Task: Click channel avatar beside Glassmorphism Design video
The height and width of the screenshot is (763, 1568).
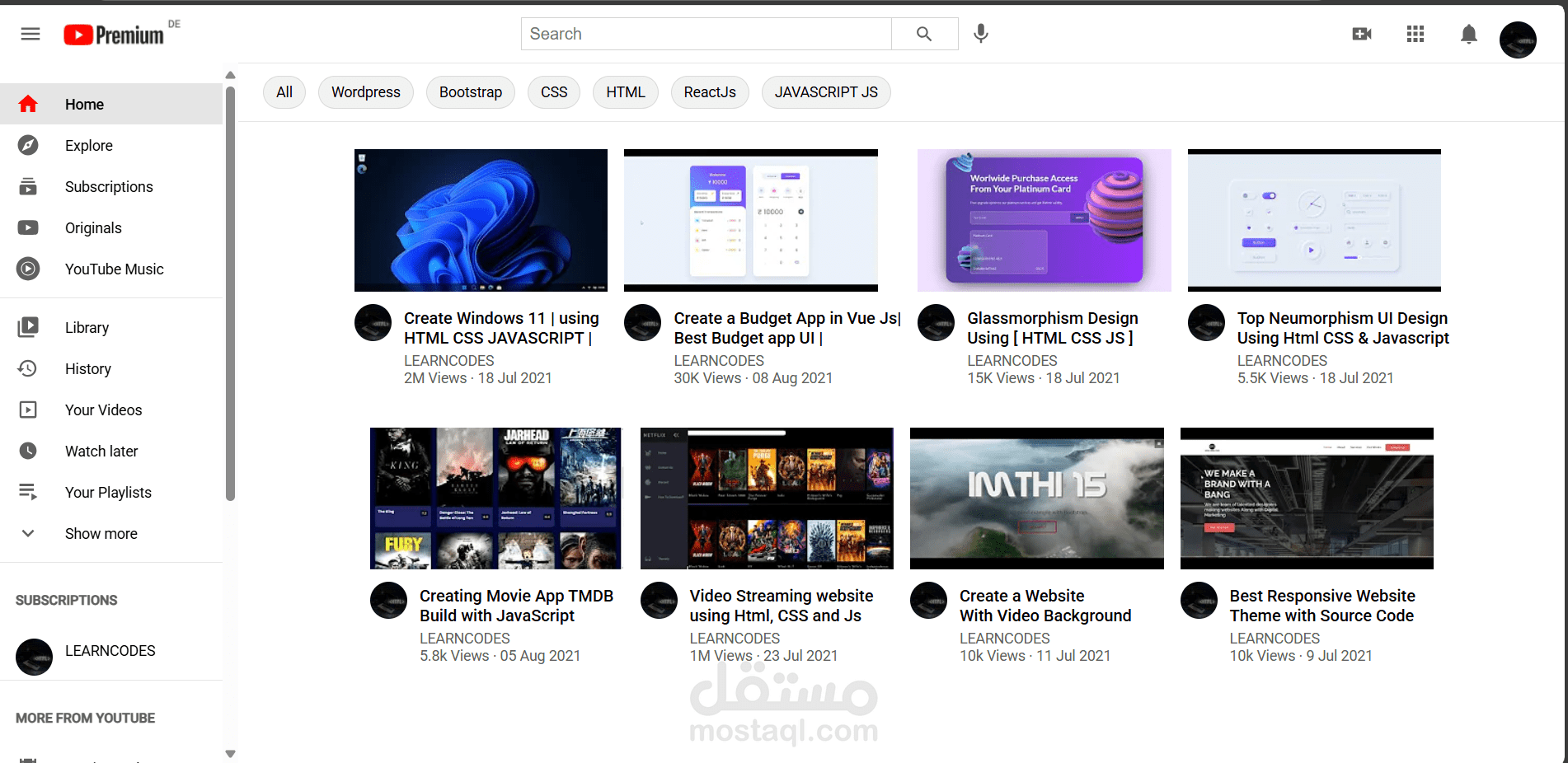Action: [x=936, y=323]
